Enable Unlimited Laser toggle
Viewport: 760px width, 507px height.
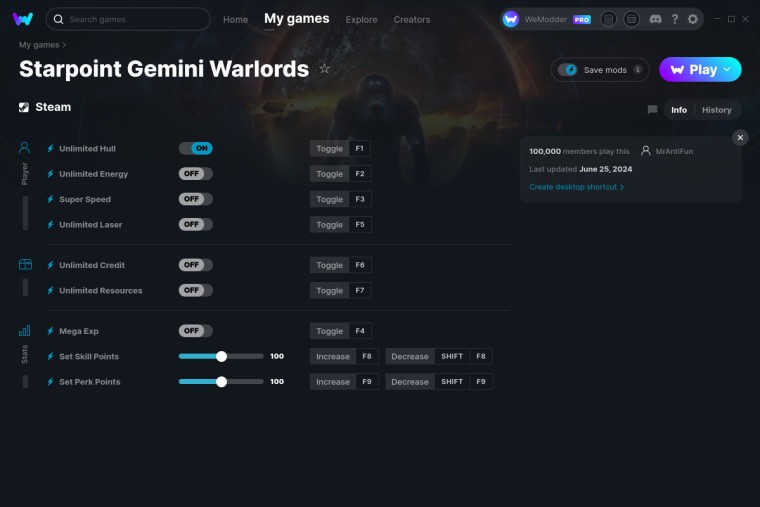[x=196, y=224]
